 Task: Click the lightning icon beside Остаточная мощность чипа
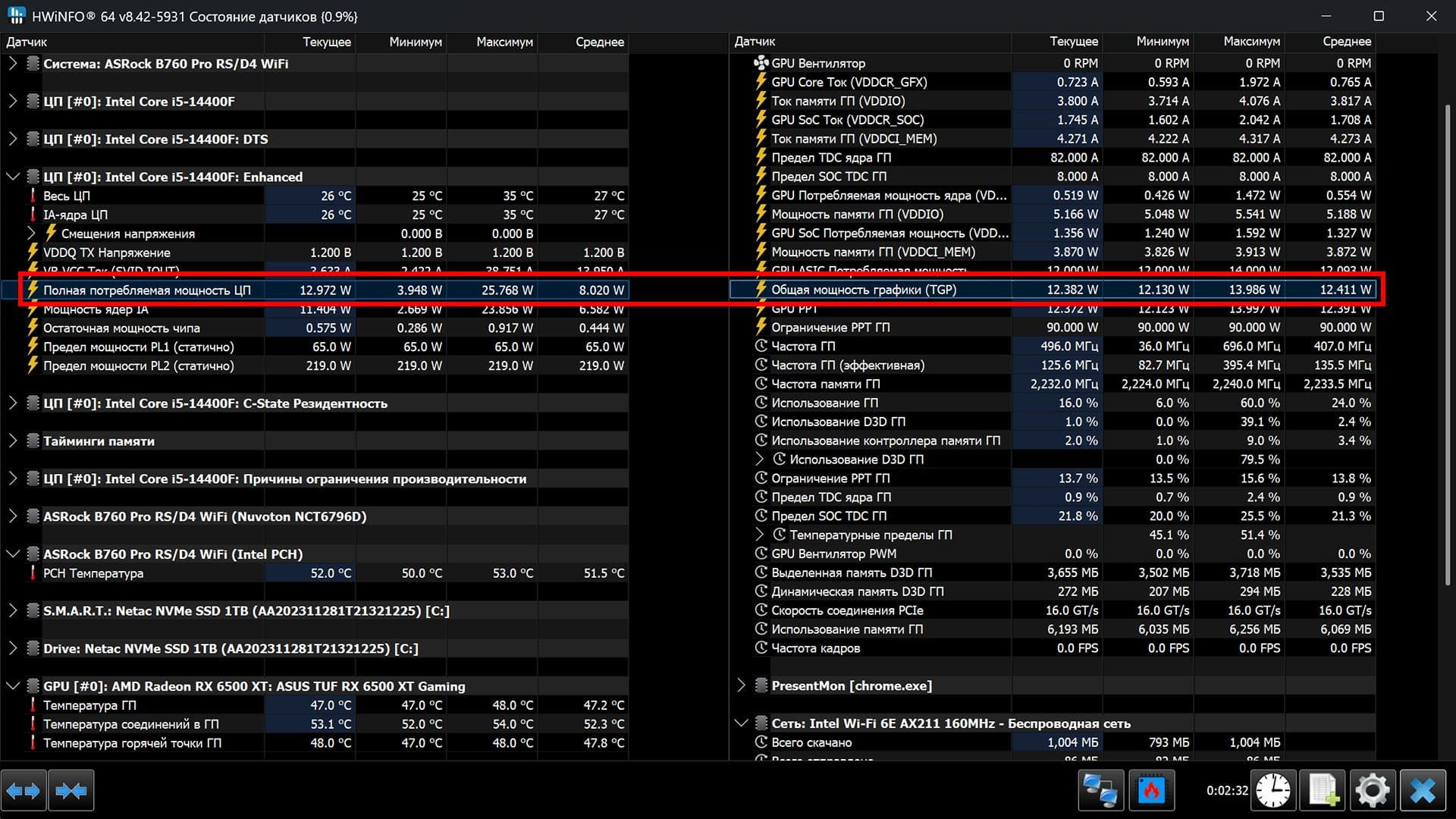[33, 328]
